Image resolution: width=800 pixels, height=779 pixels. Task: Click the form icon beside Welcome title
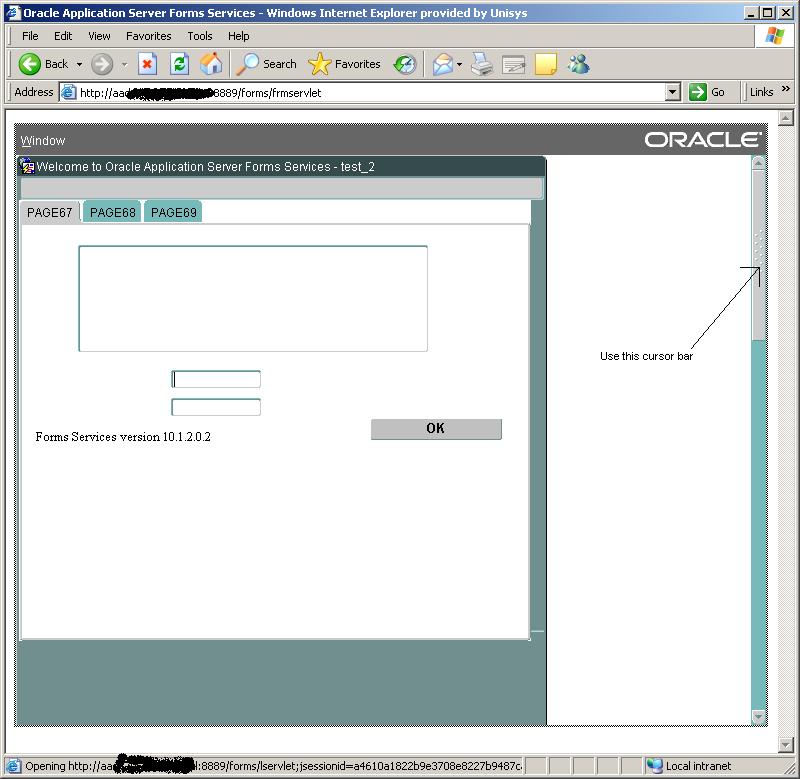27,166
